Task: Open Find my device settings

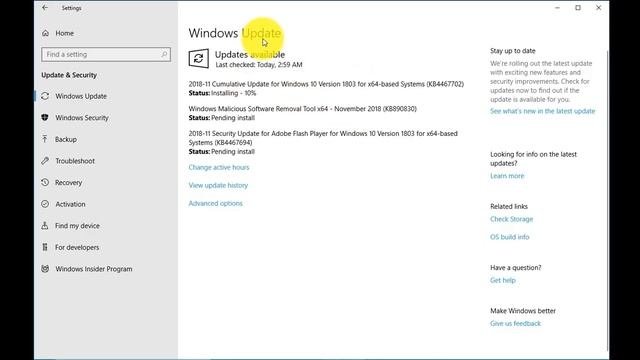Action: point(77,226)
